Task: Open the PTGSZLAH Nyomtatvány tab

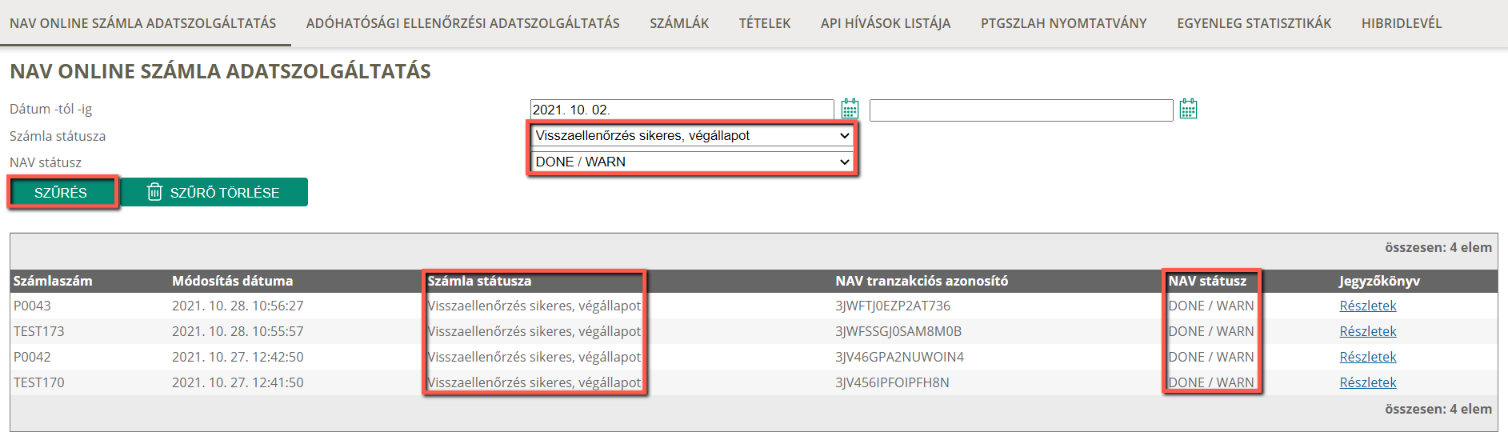Action: coord(1063,22)
